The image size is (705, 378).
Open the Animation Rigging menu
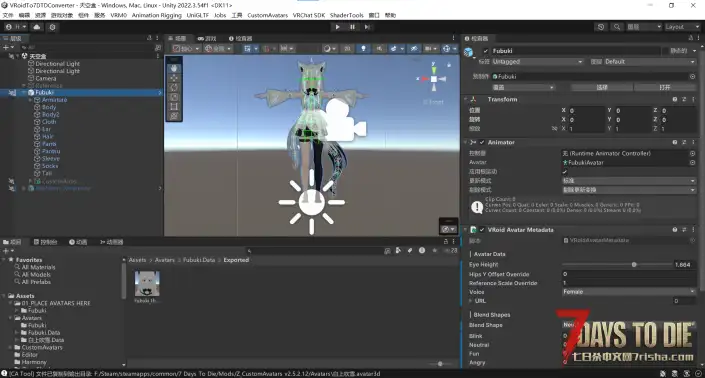click(x=156, y=15)
